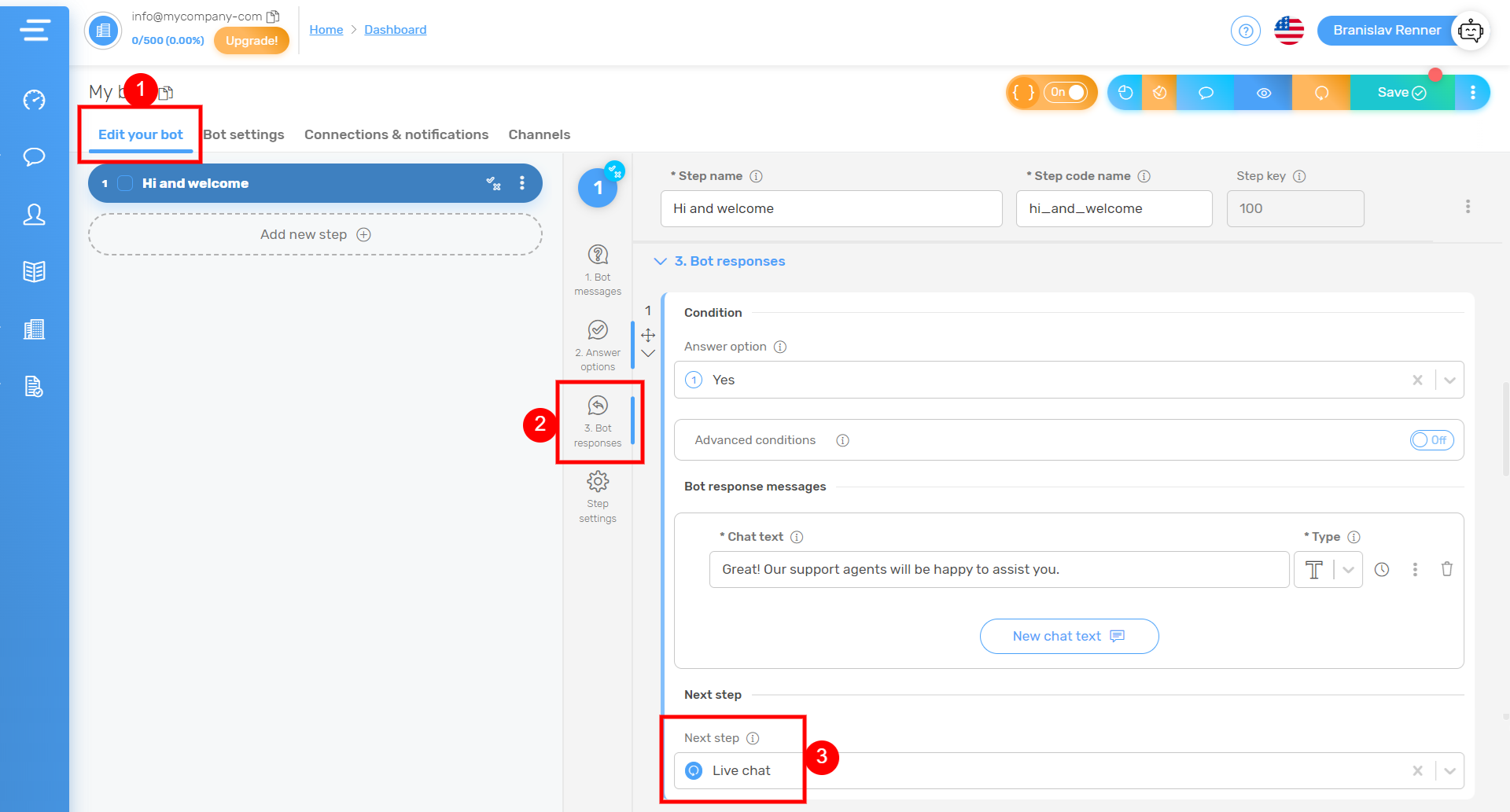Open the 2. Answer options section
Viewport: 1510px width, 812px height.
[x=598, y=344]
